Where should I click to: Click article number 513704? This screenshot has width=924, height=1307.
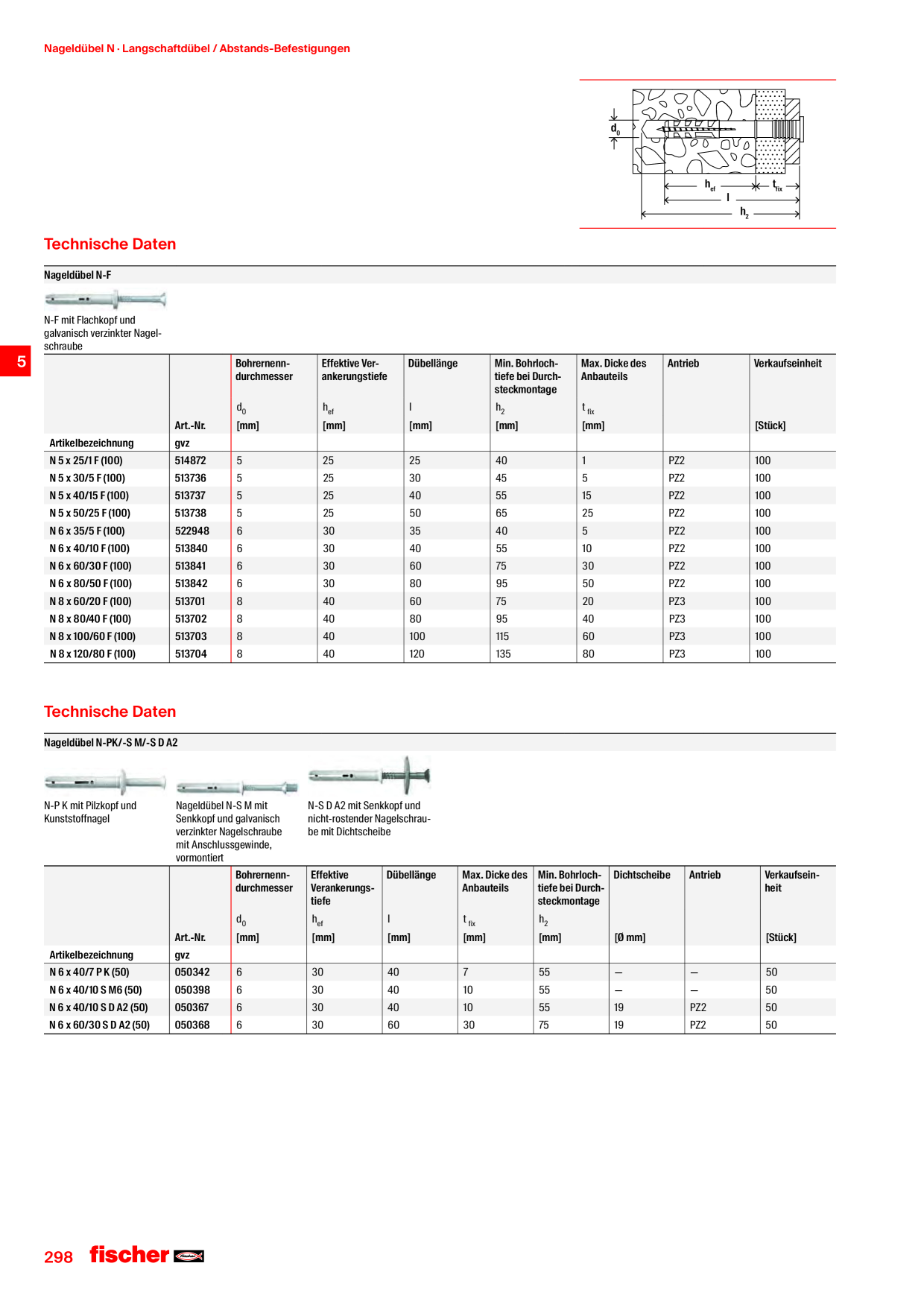click(x=191, y=654)
